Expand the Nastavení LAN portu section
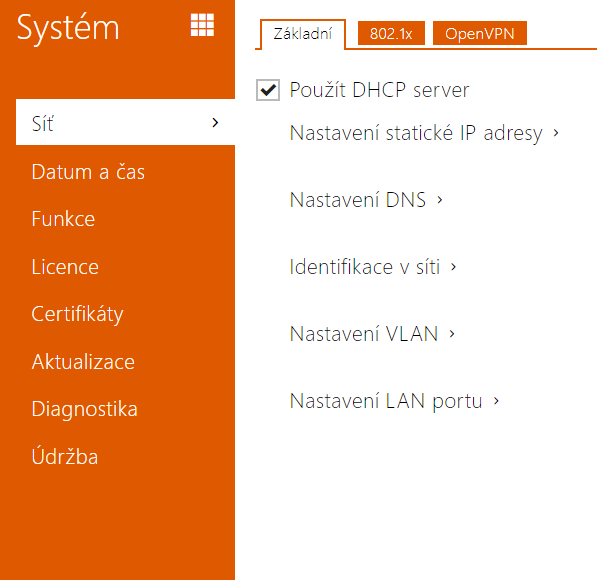This screenshot has width=597, height=580. [x=394, y=401]
